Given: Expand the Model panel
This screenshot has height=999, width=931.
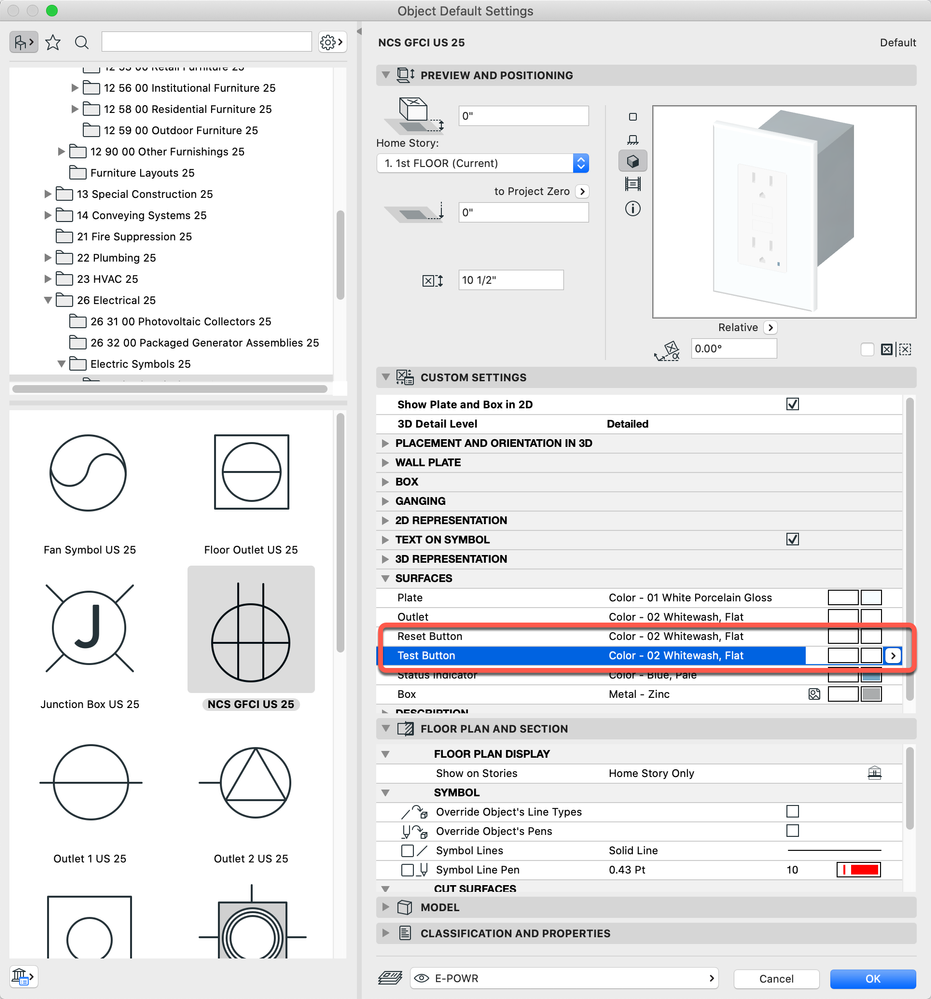Looking at the screenshot, I should (386, 907).
